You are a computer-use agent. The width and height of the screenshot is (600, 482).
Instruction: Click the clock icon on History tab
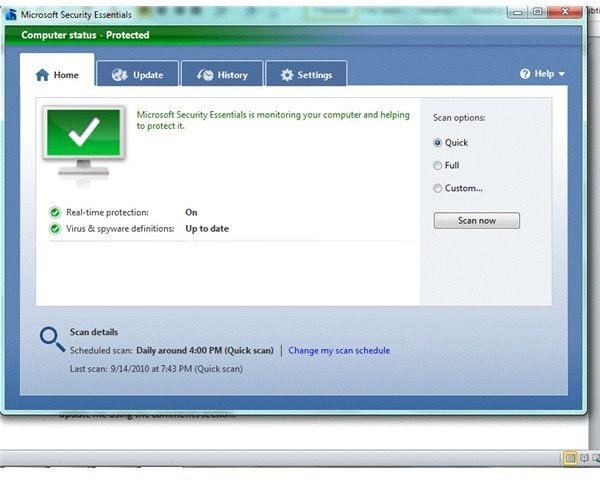[x=205, y=75]
